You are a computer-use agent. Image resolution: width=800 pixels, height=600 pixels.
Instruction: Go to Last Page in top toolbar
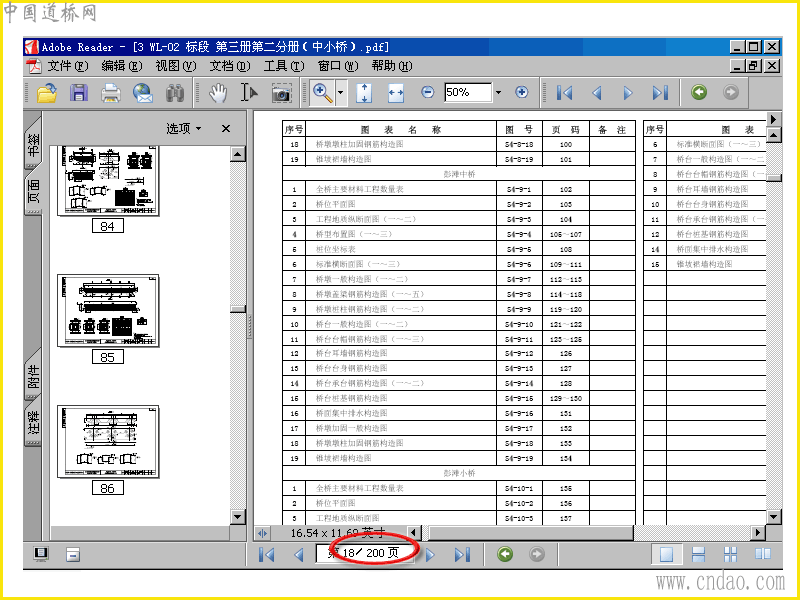tap(660, 92)
